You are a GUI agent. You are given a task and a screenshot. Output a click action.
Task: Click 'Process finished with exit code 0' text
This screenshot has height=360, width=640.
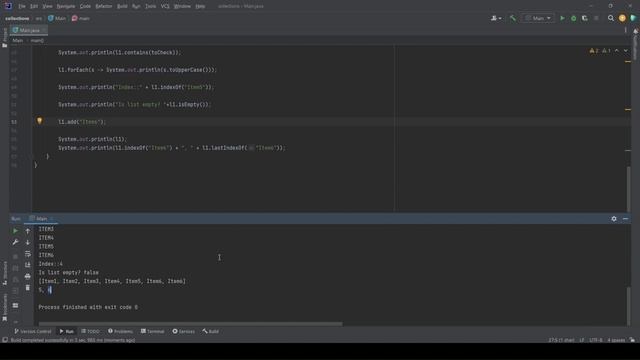tap(88, 307)
